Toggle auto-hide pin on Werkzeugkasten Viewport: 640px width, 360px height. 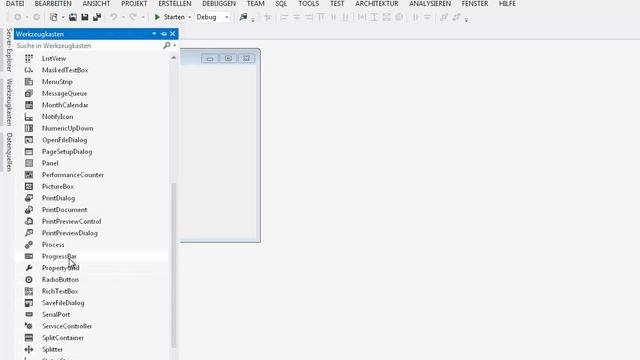click(164, 34)
